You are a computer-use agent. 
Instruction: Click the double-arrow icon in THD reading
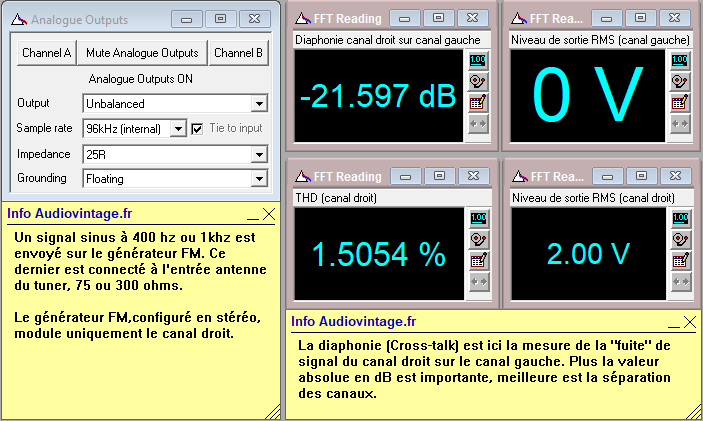tap(479, 282)
